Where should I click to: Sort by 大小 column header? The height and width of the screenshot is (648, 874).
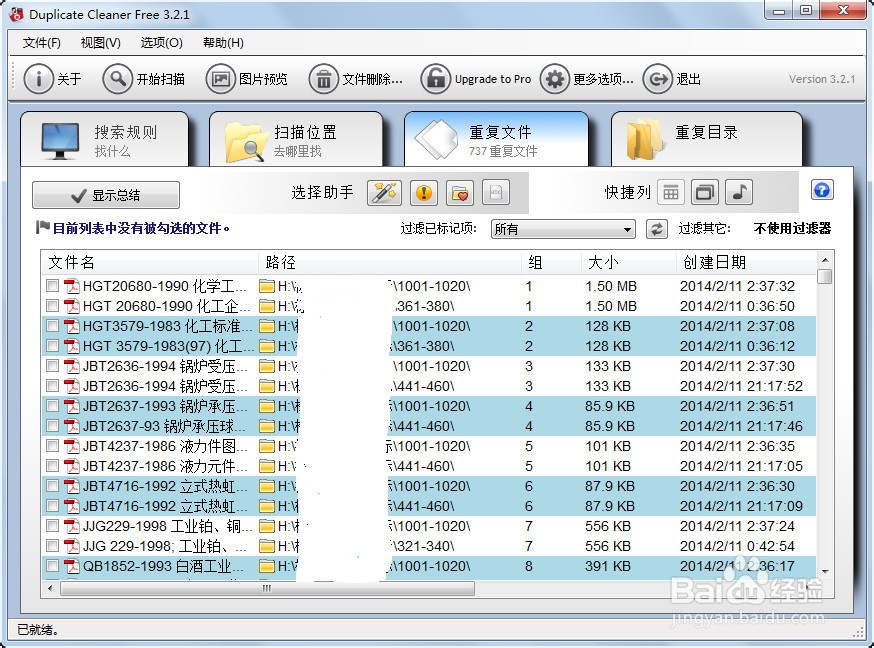point(628,262)
